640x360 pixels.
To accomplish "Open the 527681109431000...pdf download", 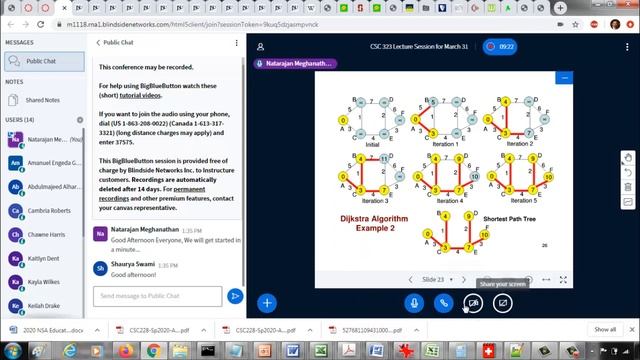I will 366,330.
